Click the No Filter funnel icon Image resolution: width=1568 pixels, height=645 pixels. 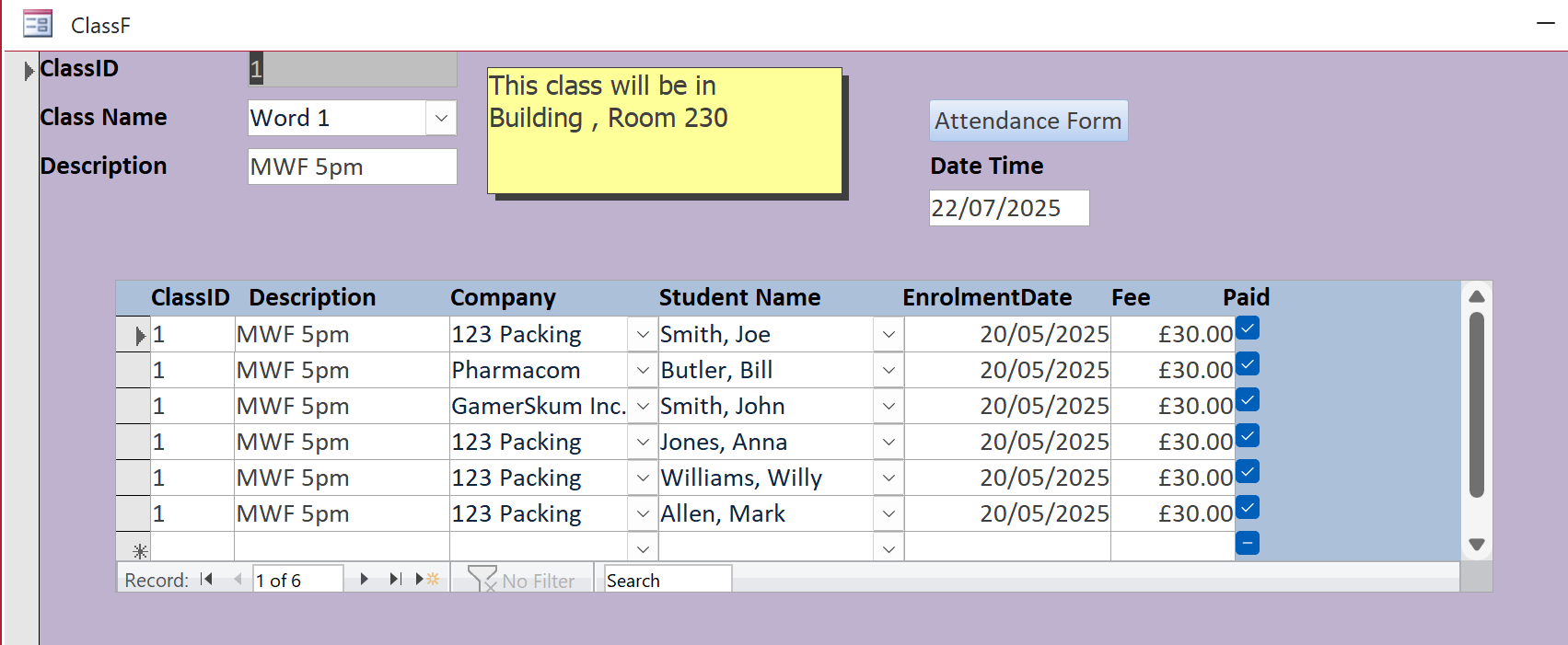482,579
